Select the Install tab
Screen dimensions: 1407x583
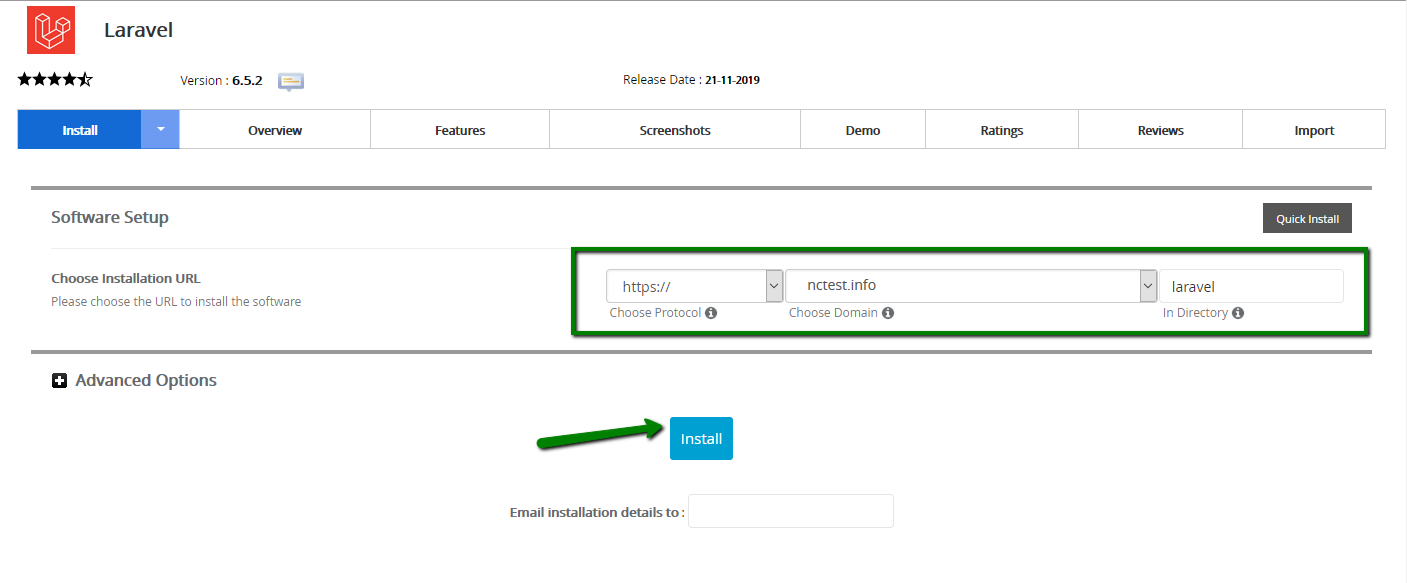[x=80, y=129]
